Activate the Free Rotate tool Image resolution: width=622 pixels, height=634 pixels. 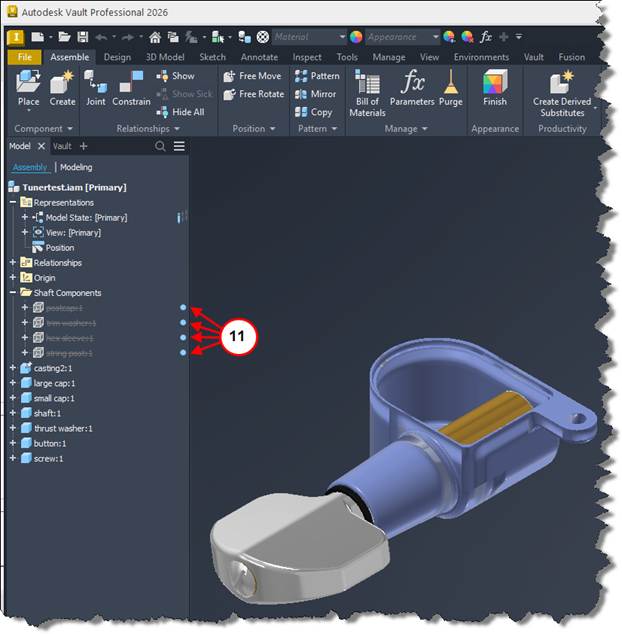click(x=254, y=94)
